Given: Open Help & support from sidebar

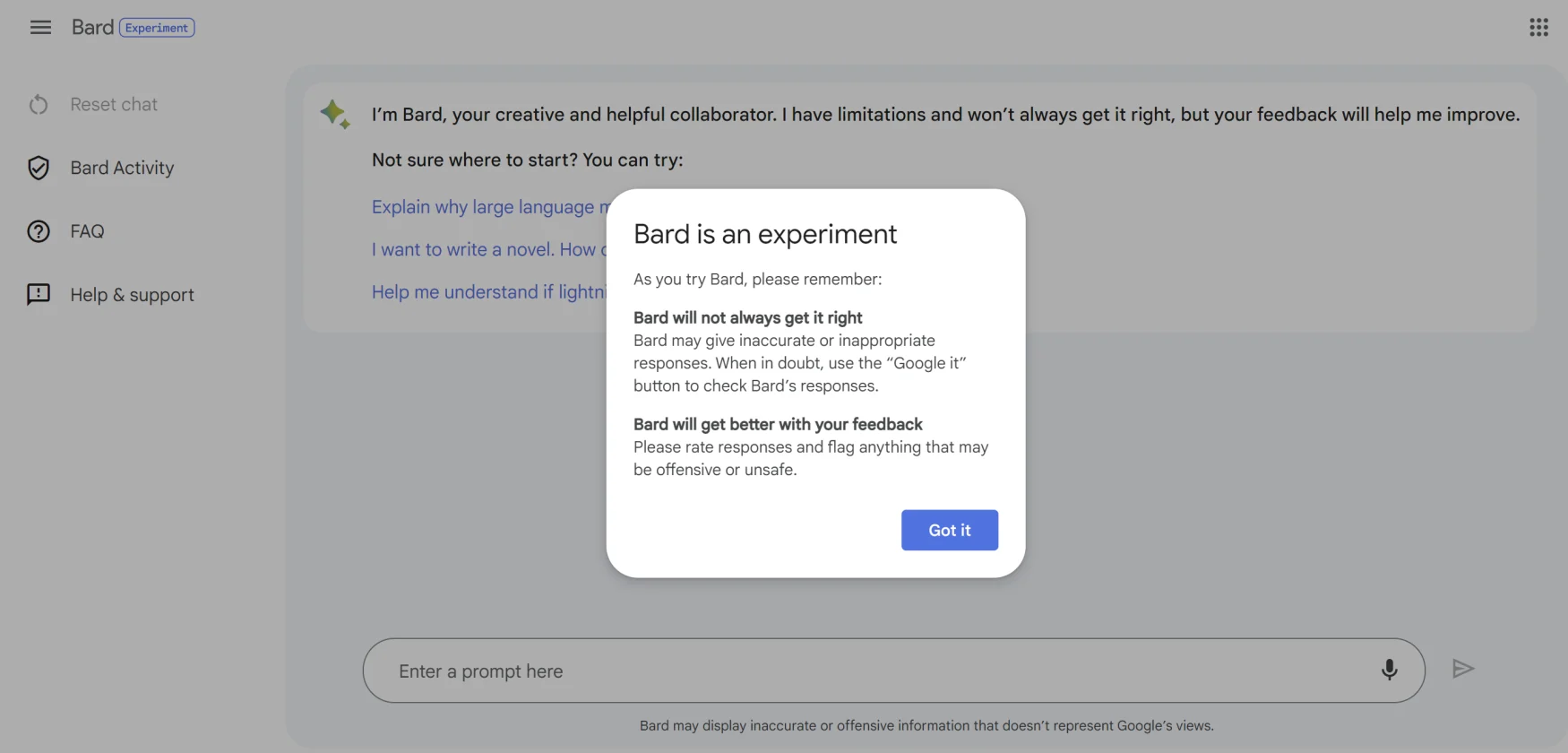Looking at the screenshot, I should click(x=132, y=295).
